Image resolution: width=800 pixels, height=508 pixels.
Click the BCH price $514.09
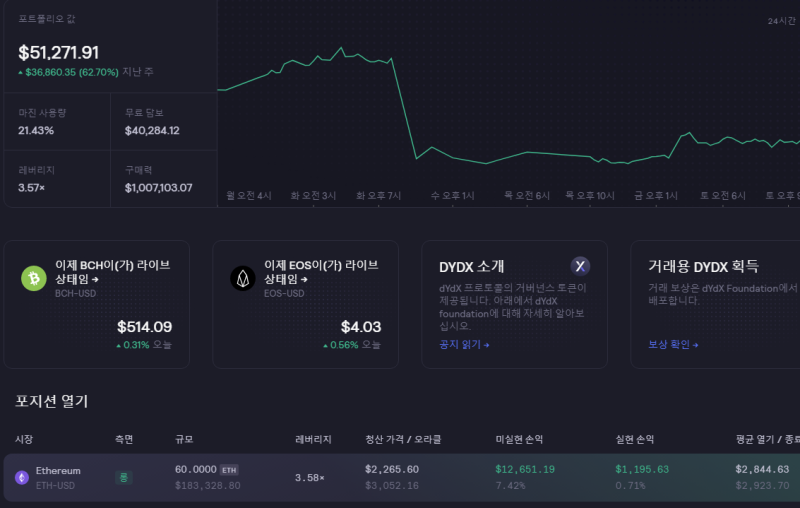144,326
